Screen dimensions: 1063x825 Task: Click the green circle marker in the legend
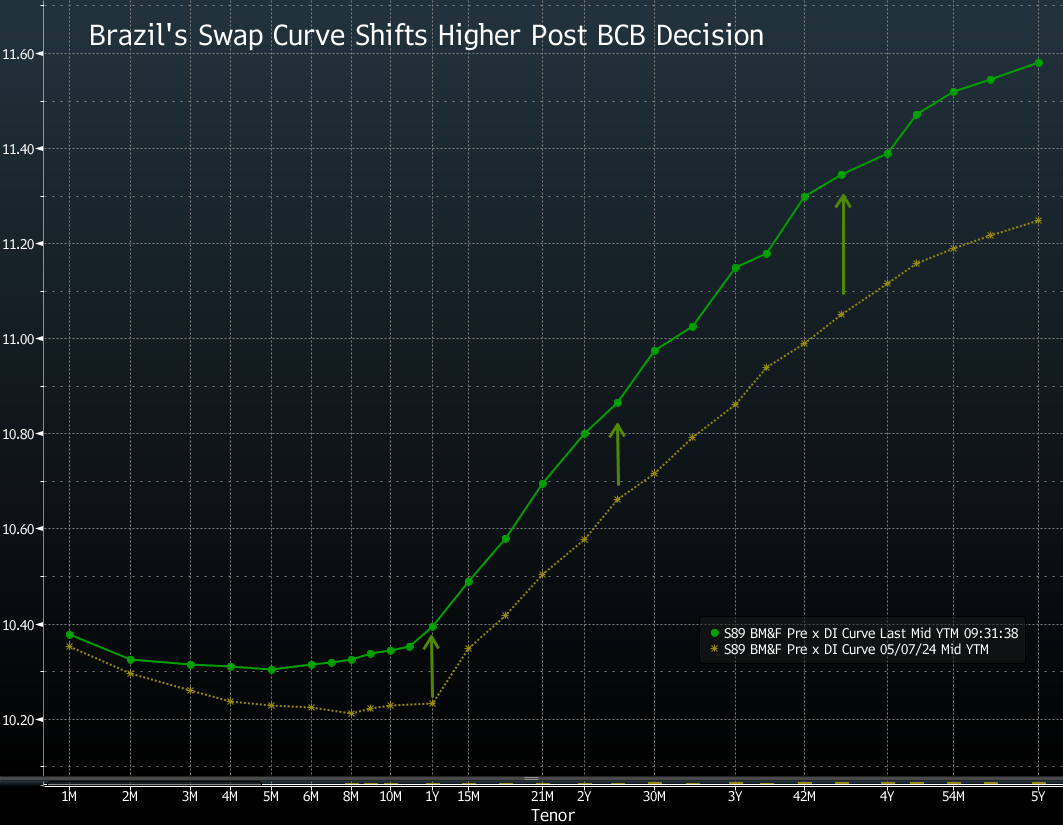coord(714,633)
